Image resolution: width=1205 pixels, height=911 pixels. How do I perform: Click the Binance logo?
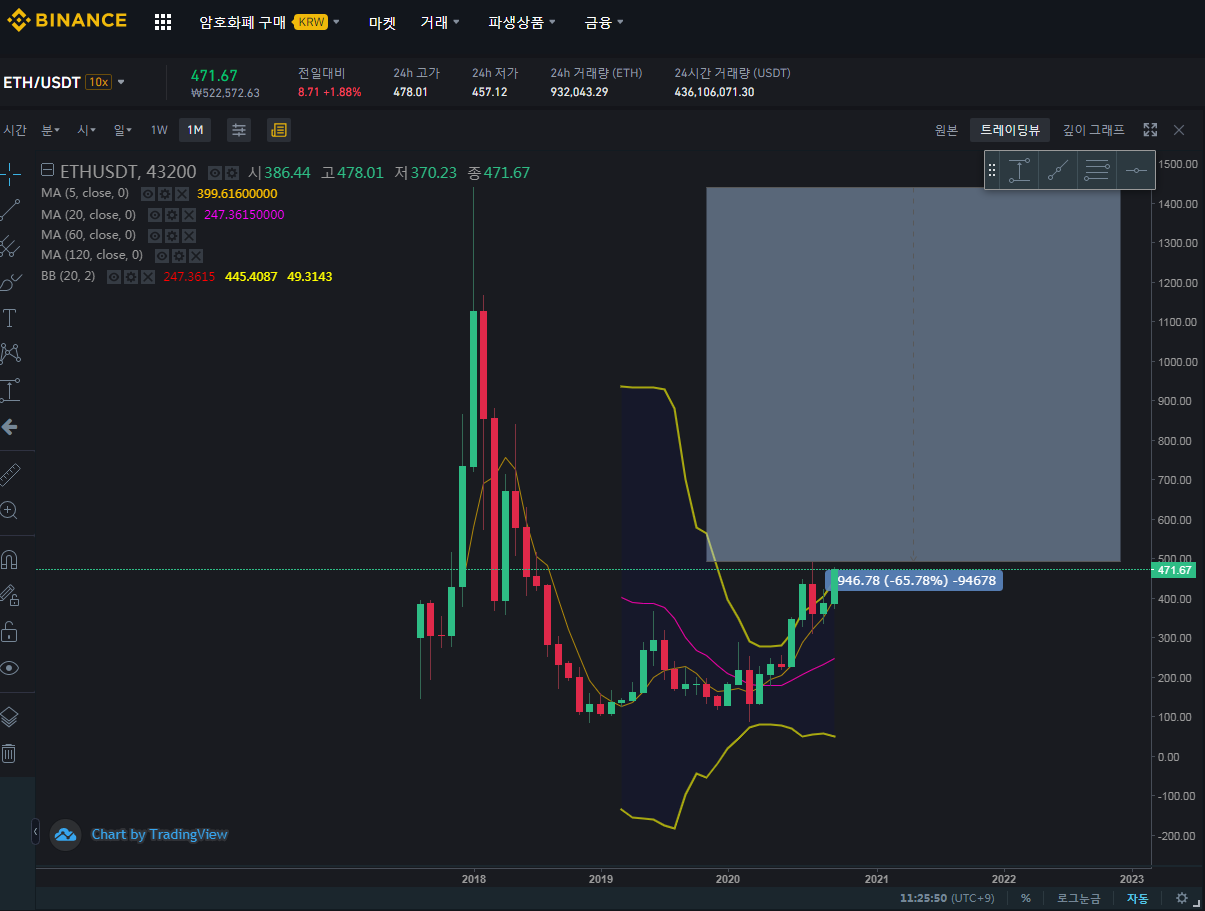[67, 20]
